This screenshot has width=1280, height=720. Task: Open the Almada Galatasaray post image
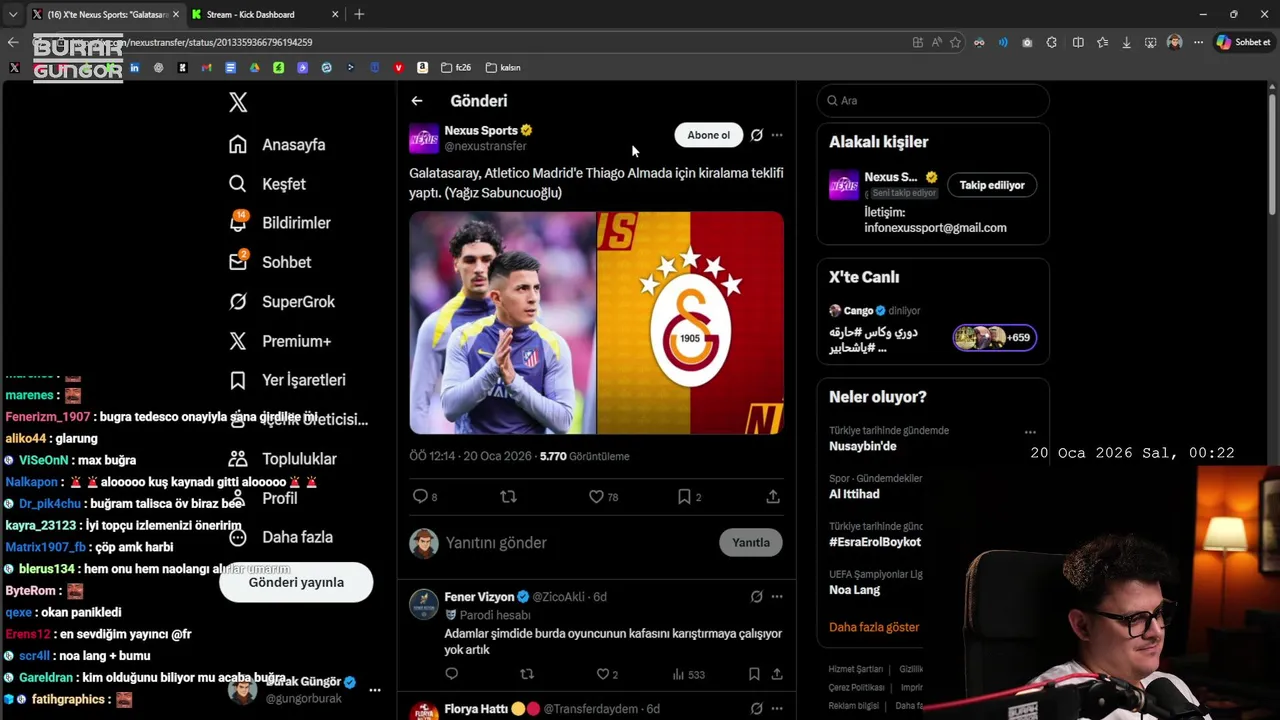(596, 322)
